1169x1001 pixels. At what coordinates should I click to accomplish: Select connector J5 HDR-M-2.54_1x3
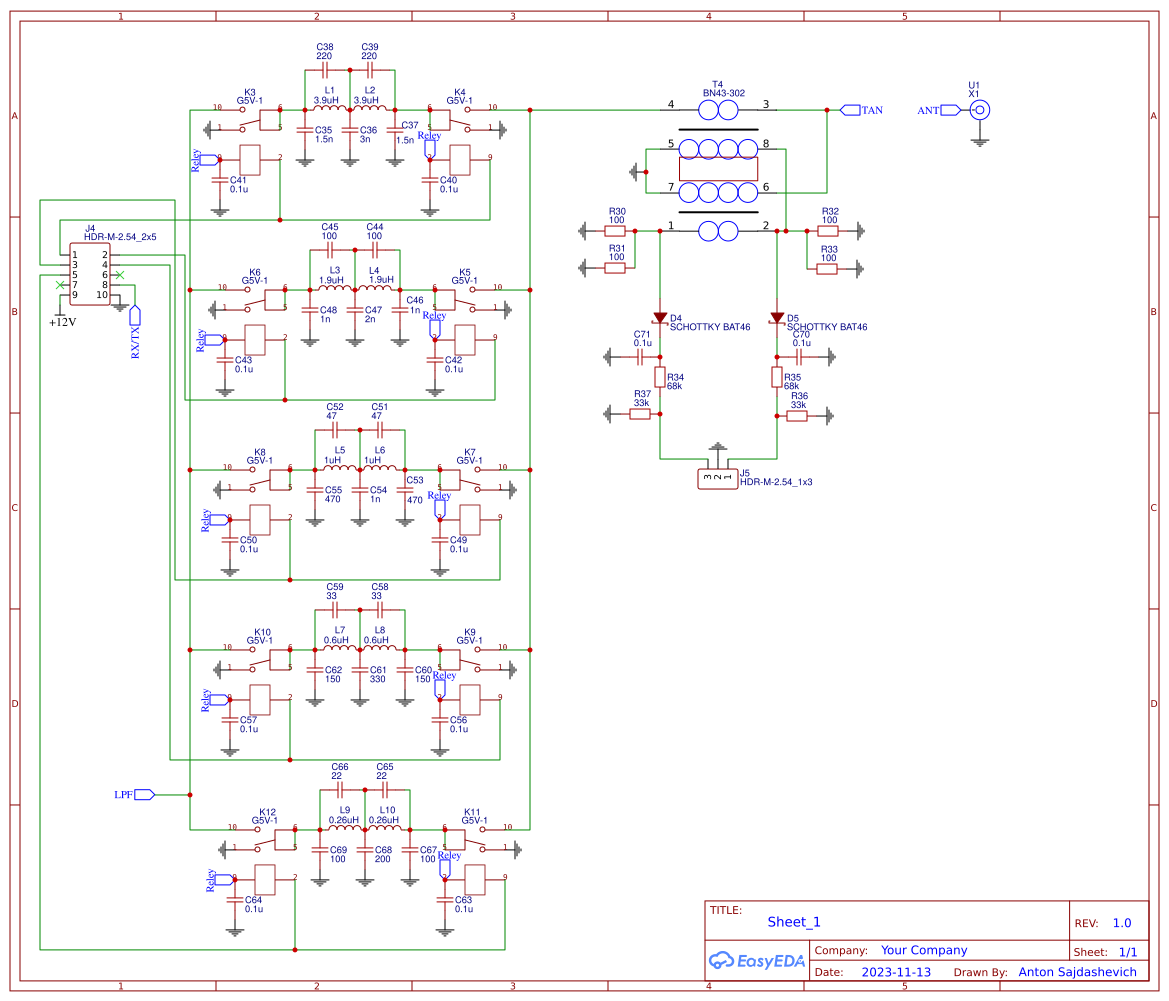(716, 477)
